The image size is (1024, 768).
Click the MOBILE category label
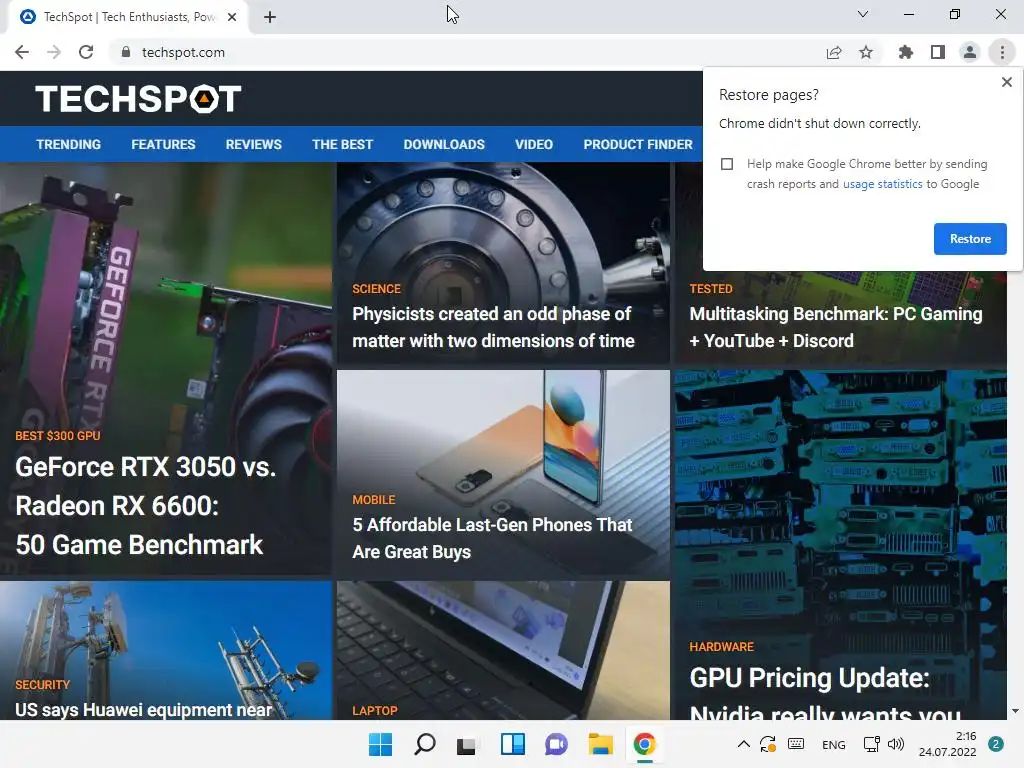tap(374, 500)
